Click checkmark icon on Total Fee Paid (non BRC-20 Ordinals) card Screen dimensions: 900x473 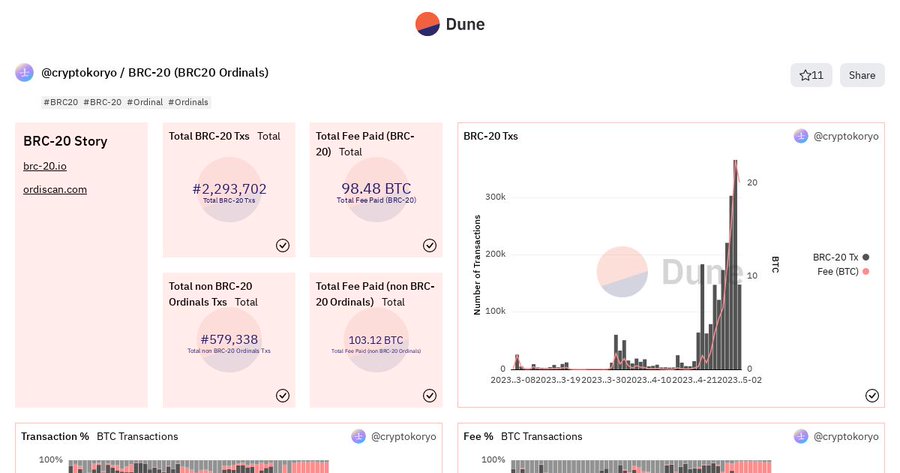[429, 396]
